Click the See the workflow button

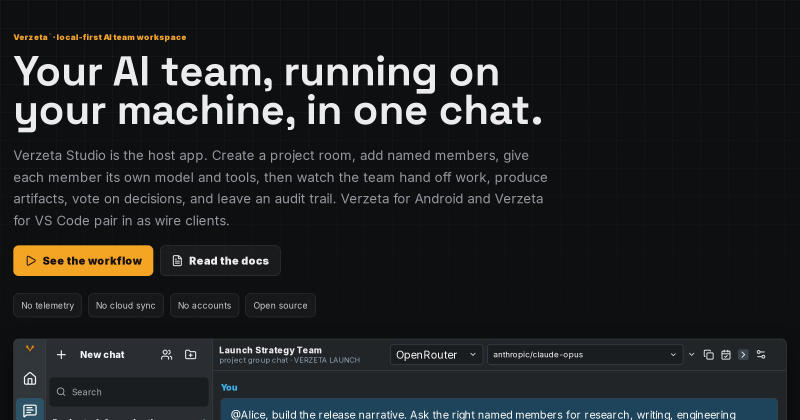pyautogui.click(x=83, y=261)
